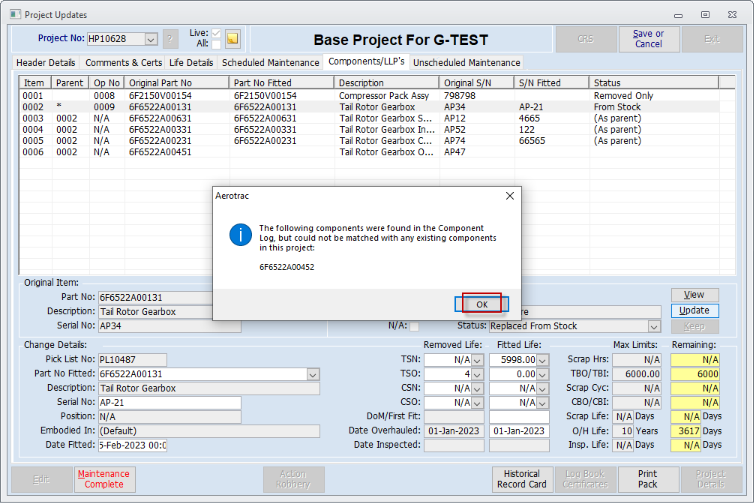Click the Print Pack button

[648, 479]
